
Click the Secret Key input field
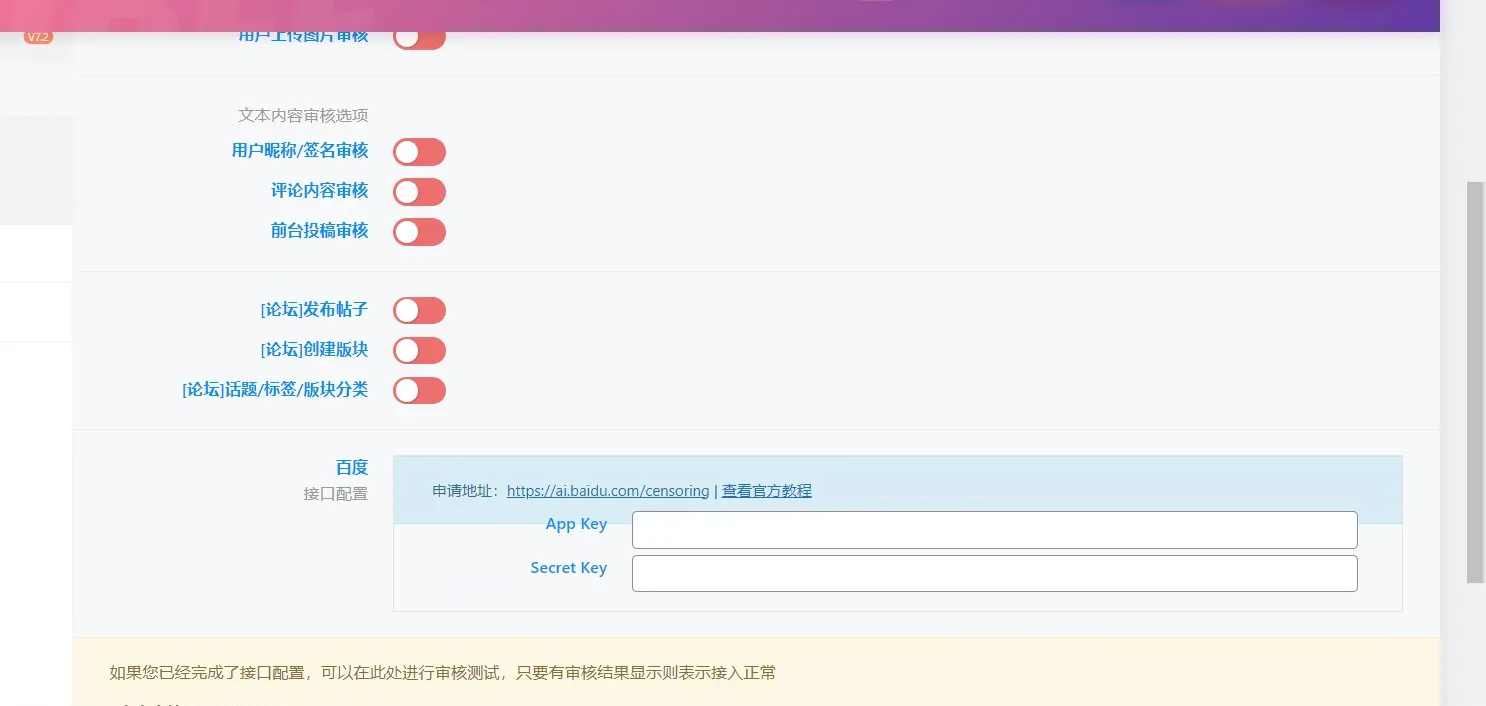click(995, 573)
